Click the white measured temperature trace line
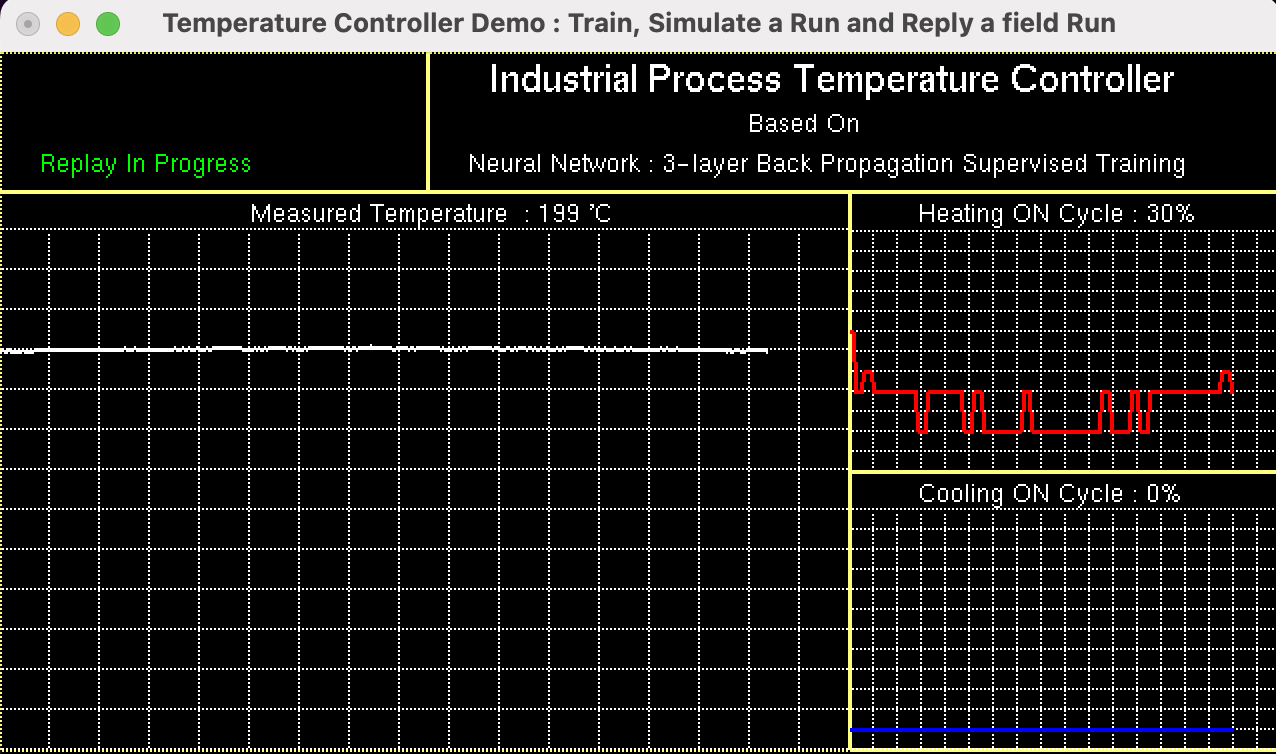Screen dimensions: 1276x754 point(385,349)
